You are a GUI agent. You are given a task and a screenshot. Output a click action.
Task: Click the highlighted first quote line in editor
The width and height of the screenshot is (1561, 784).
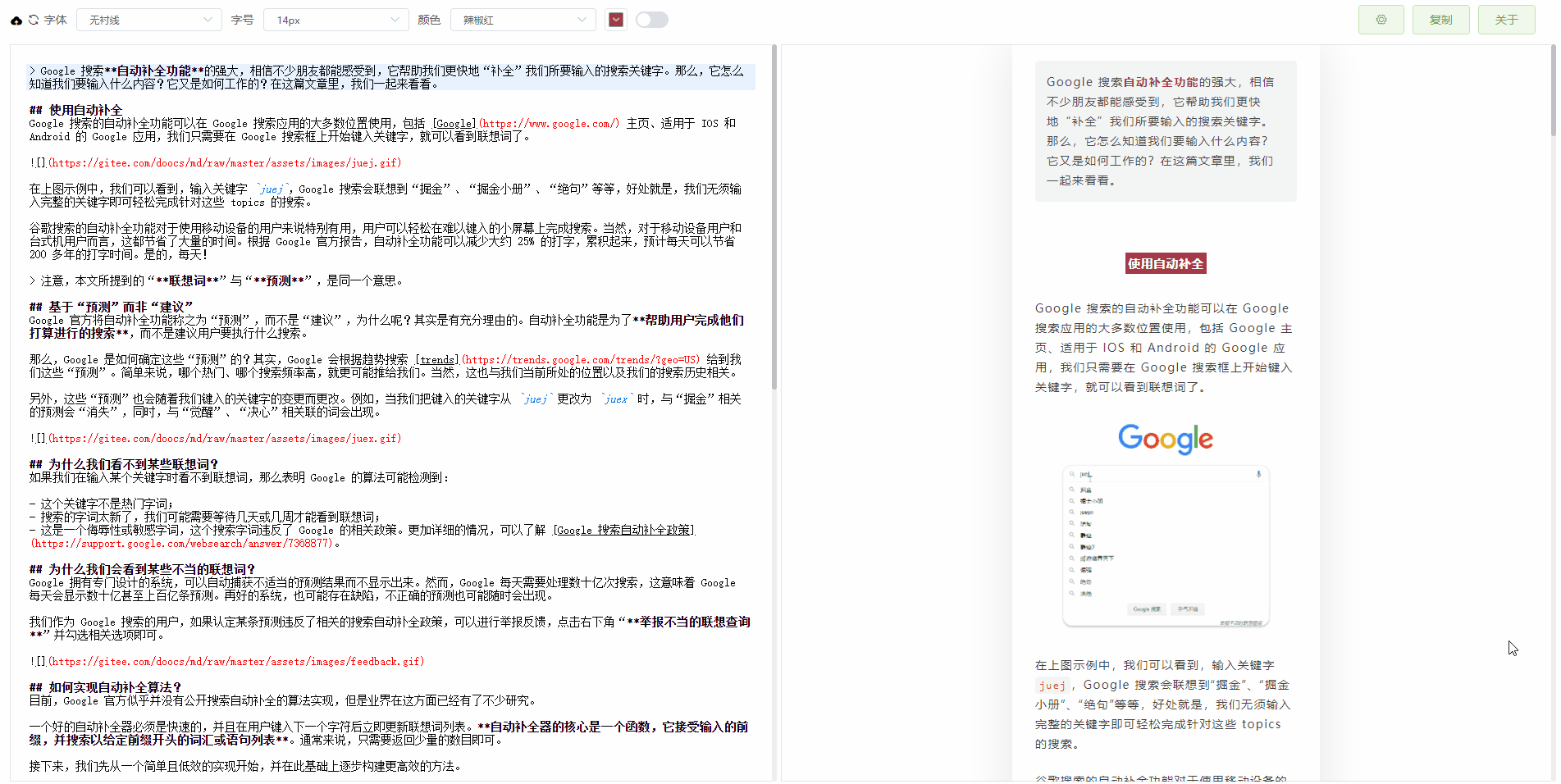[391, 77]
